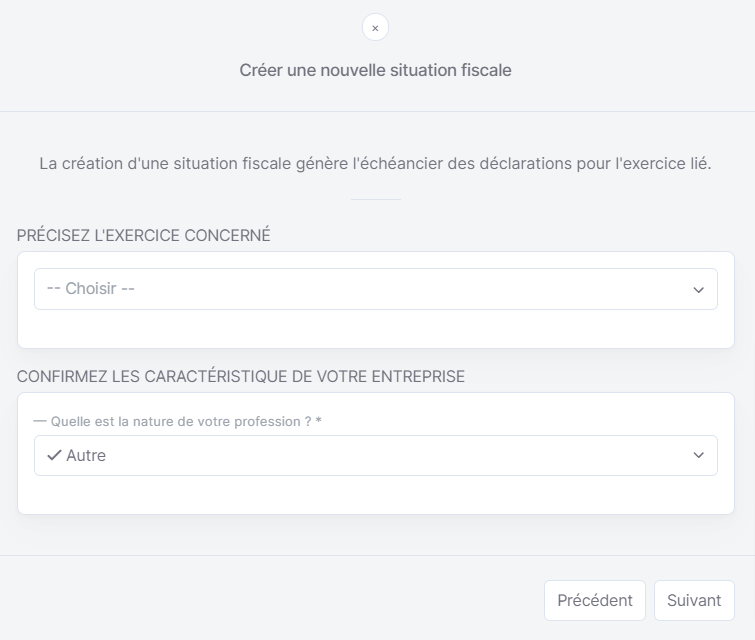Click the 'Autre' selected value text

point(86,456)
